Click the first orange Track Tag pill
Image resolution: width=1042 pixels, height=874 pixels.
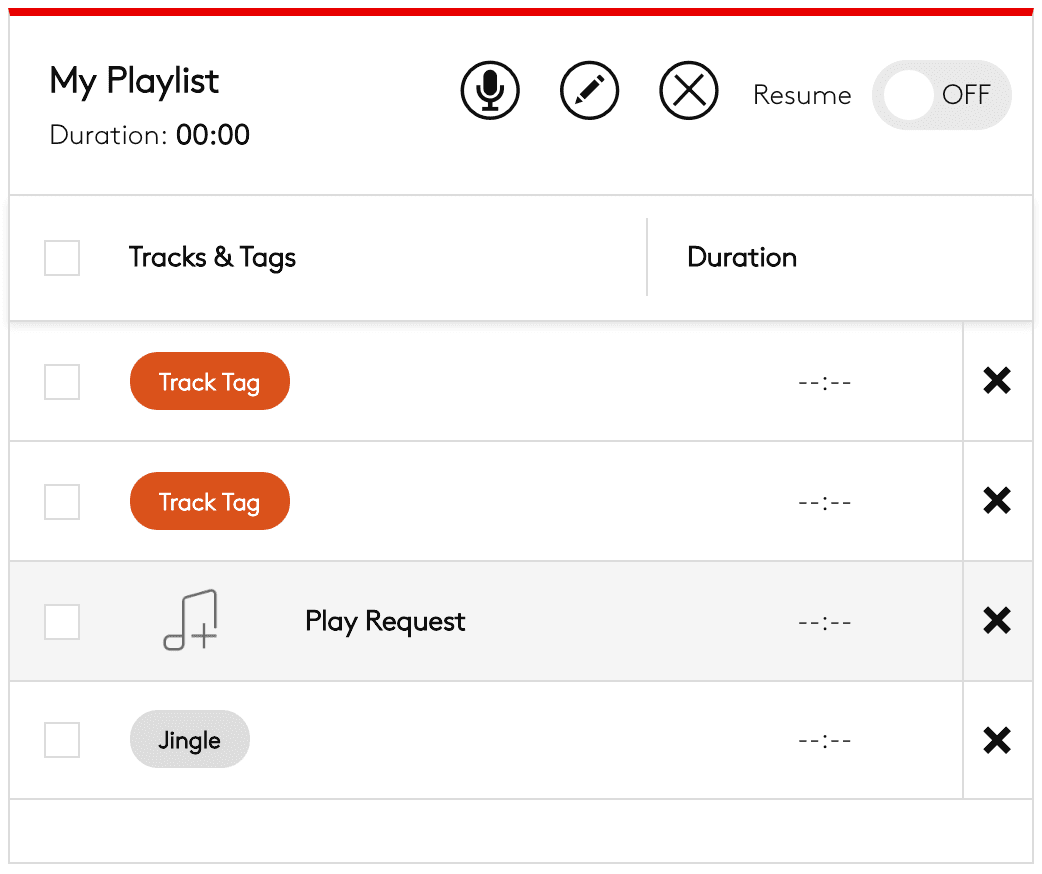[x=209, y=382]
